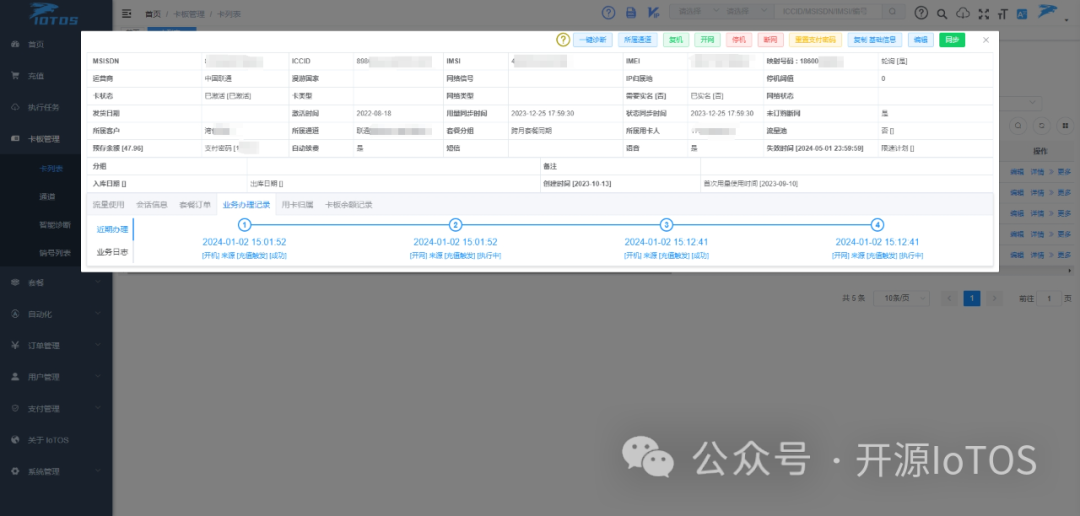Switch to the 流量使用 tab
The height and width of the screenshot is (516, 1080).
tap(108, 205)
